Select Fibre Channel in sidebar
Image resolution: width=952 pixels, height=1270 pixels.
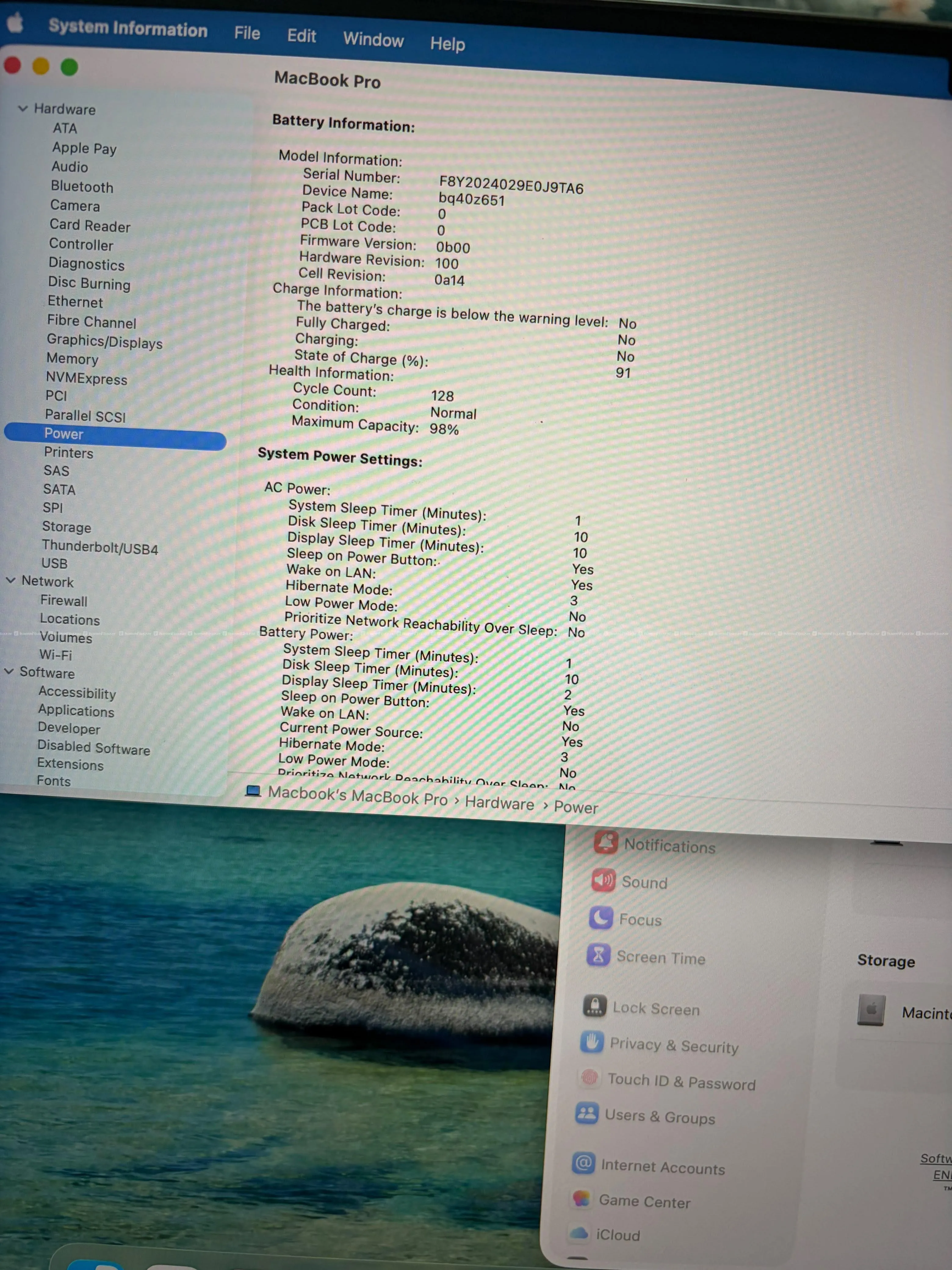point(92,322)
